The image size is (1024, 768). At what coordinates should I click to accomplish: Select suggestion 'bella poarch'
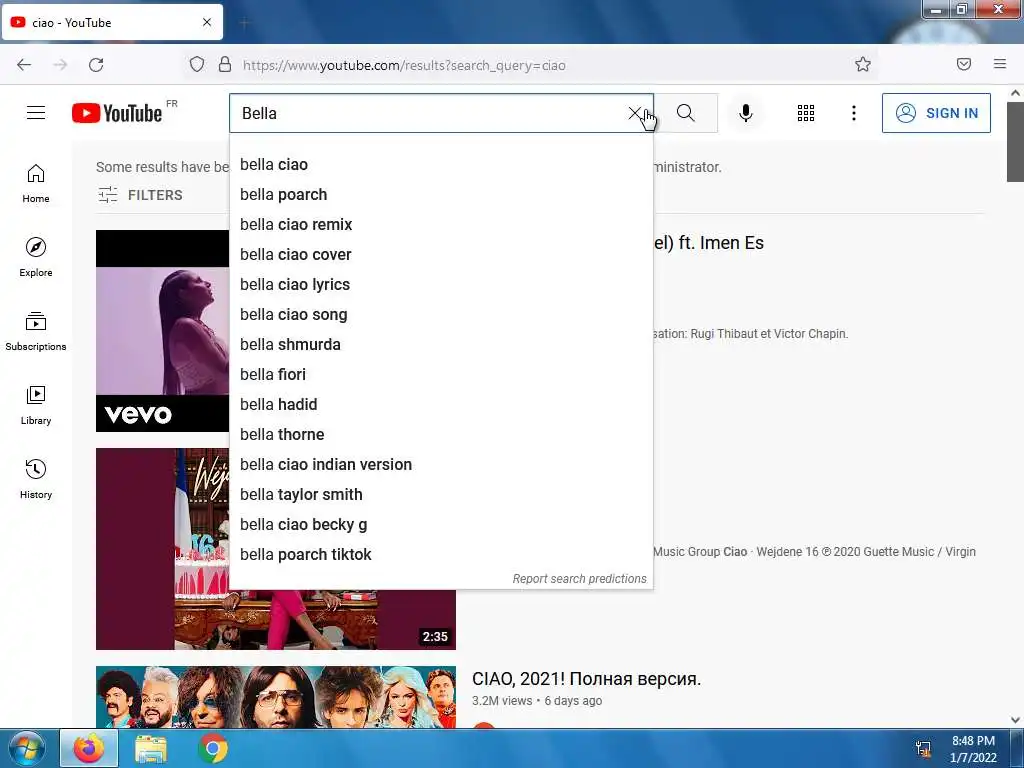pos(441,195)
